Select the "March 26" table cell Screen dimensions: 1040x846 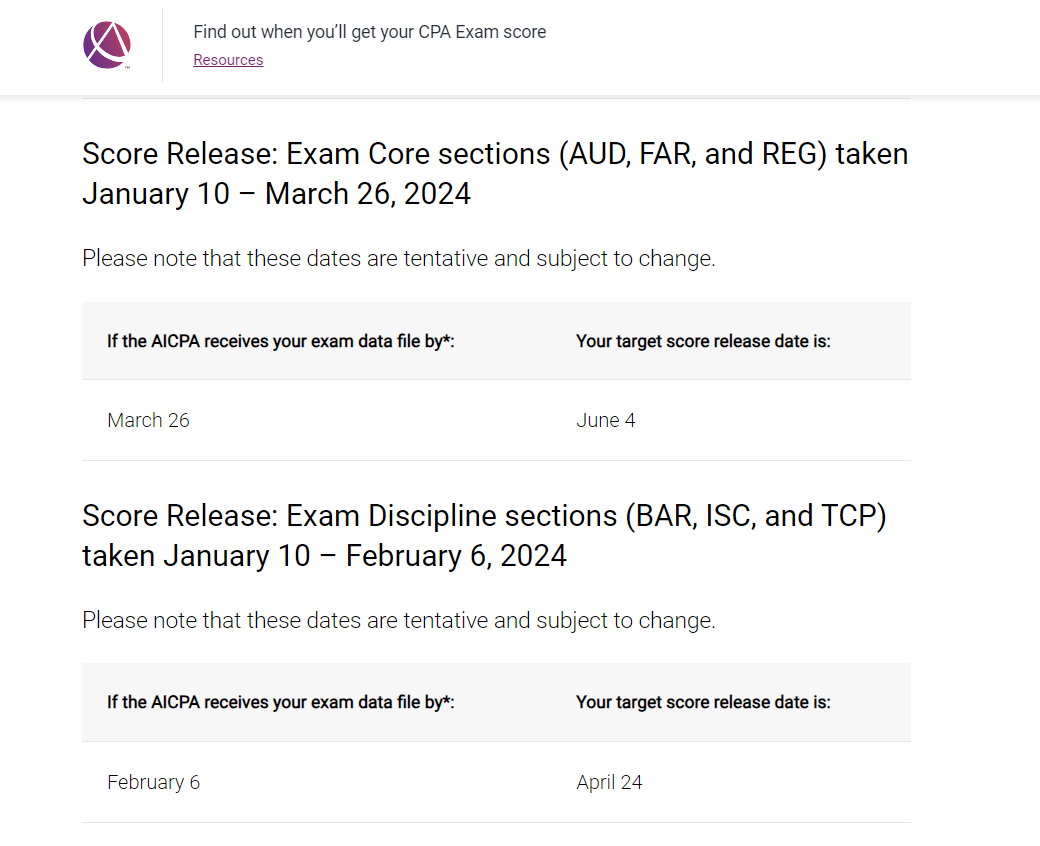point(148,420)
